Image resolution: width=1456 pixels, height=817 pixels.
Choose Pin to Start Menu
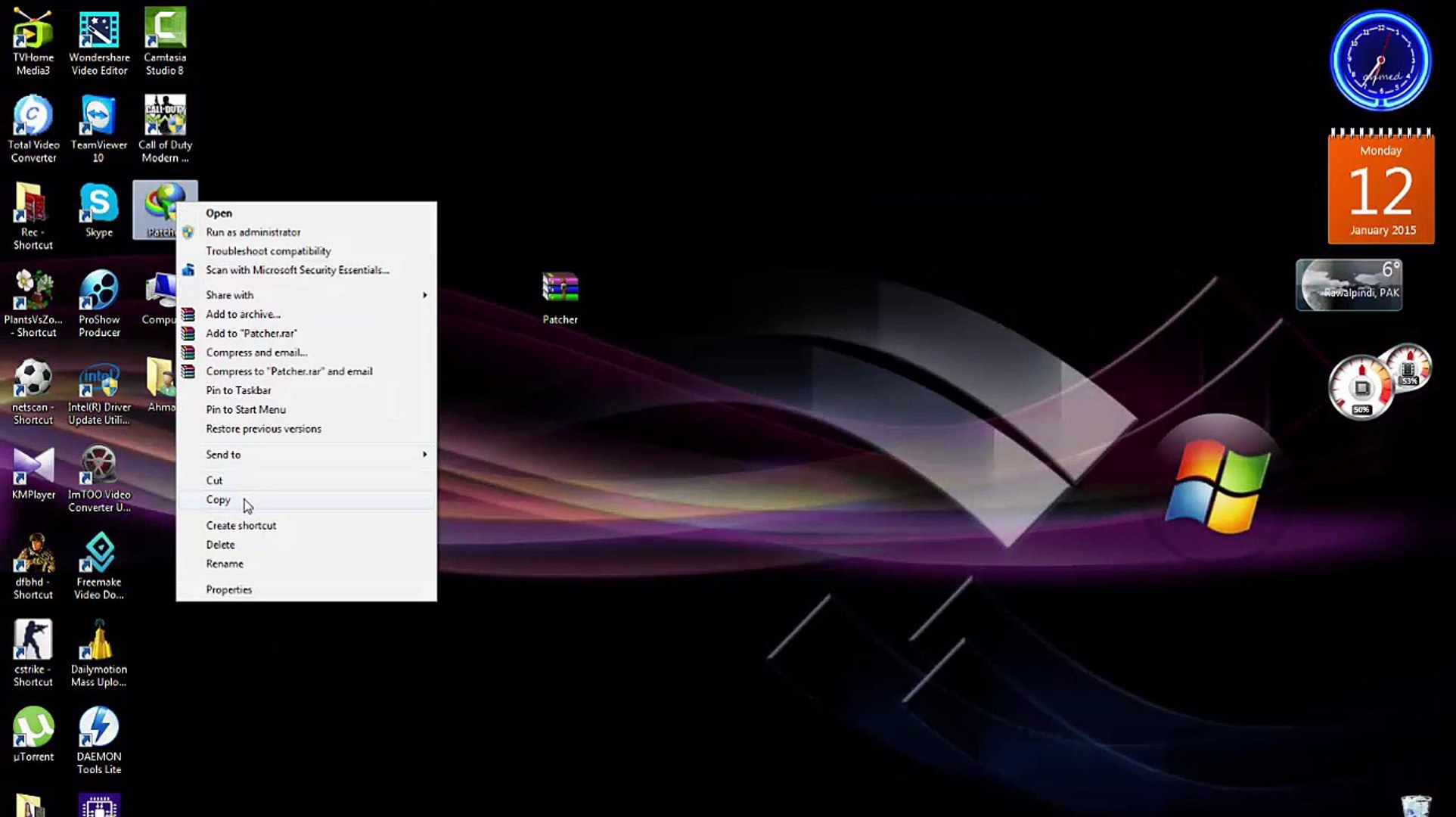coord(306,409)
